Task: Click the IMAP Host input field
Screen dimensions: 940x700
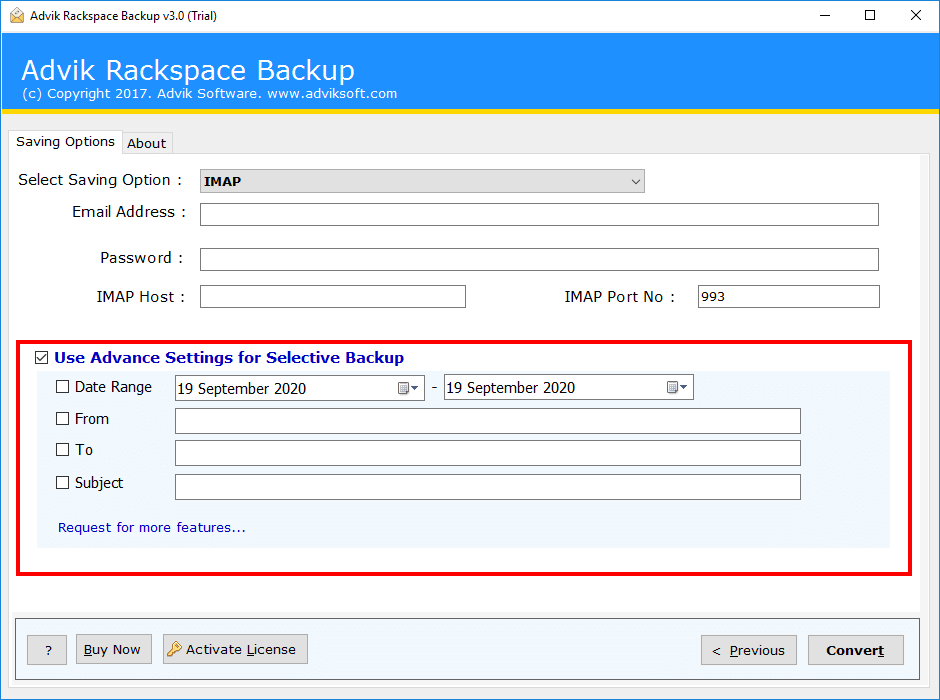Action: tap(333, 297)
